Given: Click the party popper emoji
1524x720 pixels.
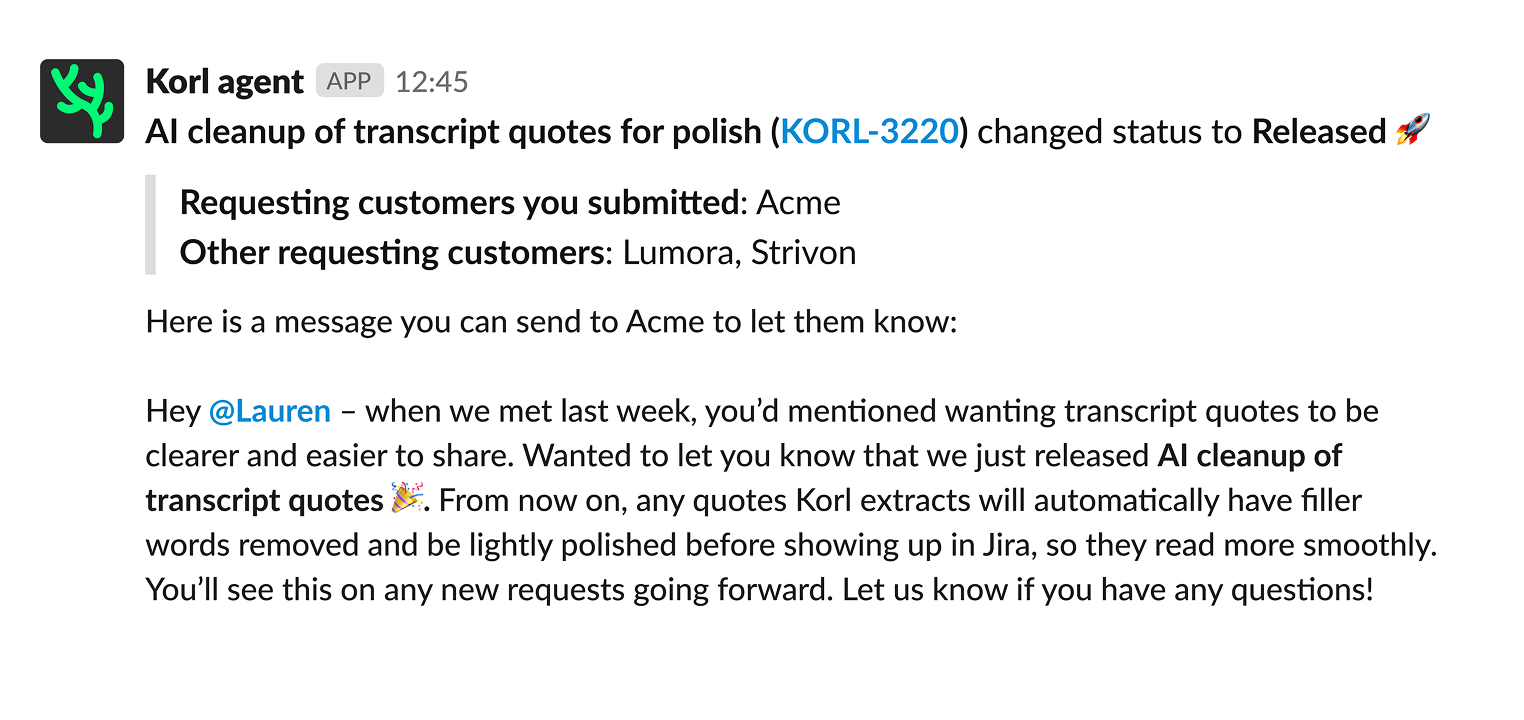Looking at the screenshot, I should pyautogui.click(x=405, y=499).
